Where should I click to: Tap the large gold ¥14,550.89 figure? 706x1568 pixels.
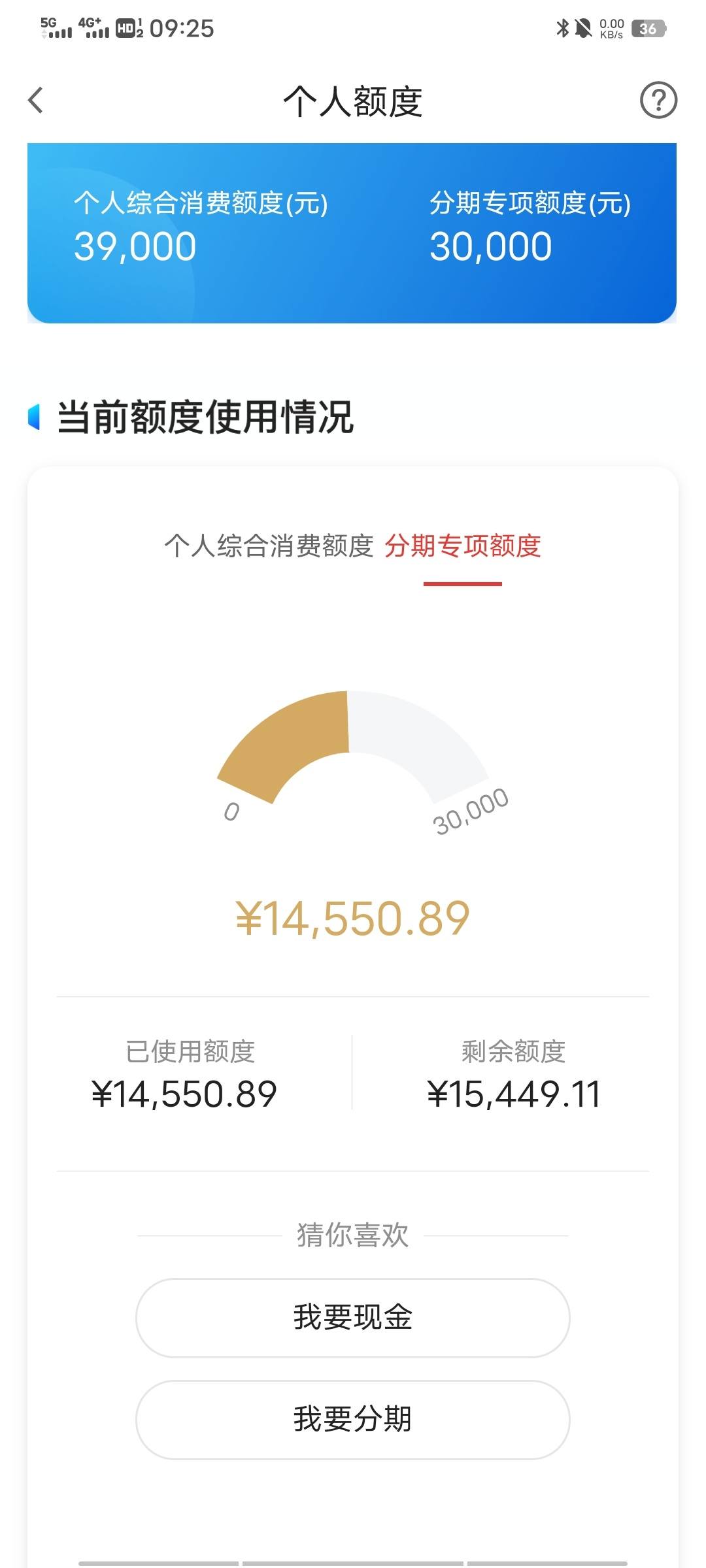tap(353, 918)
